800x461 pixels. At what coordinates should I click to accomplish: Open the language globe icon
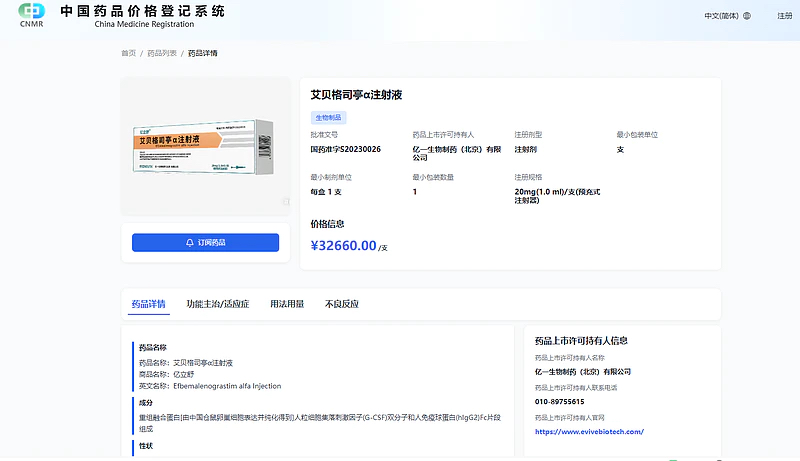click(x=747, y=16)
